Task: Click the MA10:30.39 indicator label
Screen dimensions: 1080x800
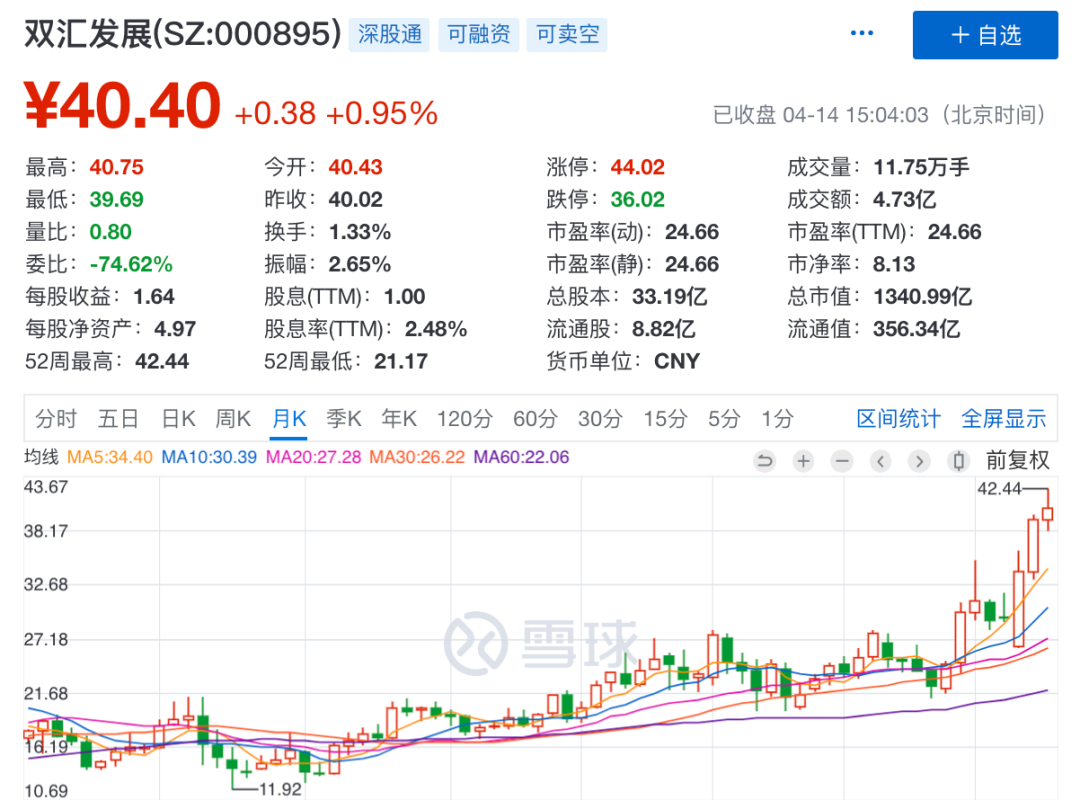Action: click(x=209, y=457)
